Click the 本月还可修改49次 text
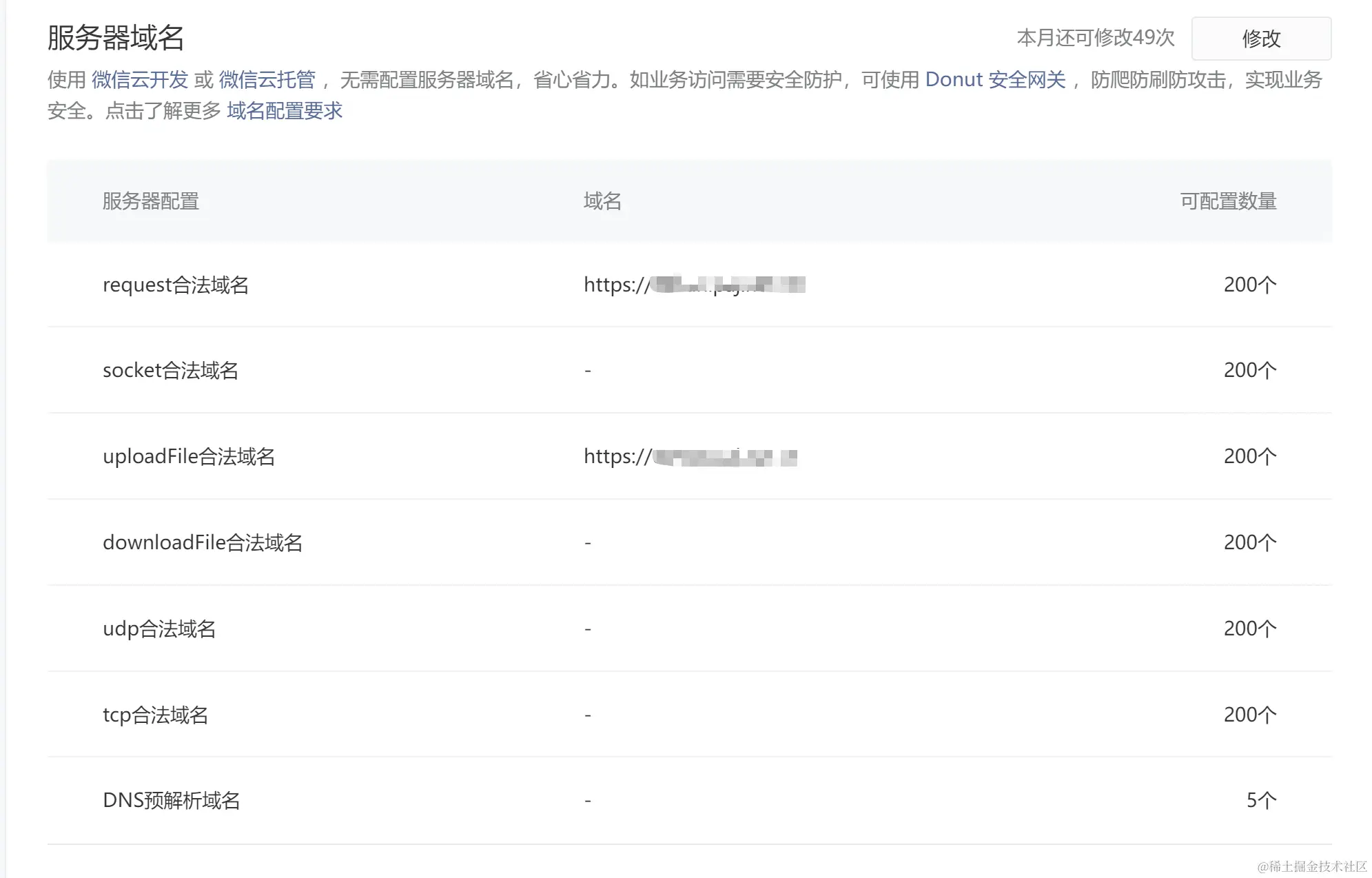 tap(1095, 38)
